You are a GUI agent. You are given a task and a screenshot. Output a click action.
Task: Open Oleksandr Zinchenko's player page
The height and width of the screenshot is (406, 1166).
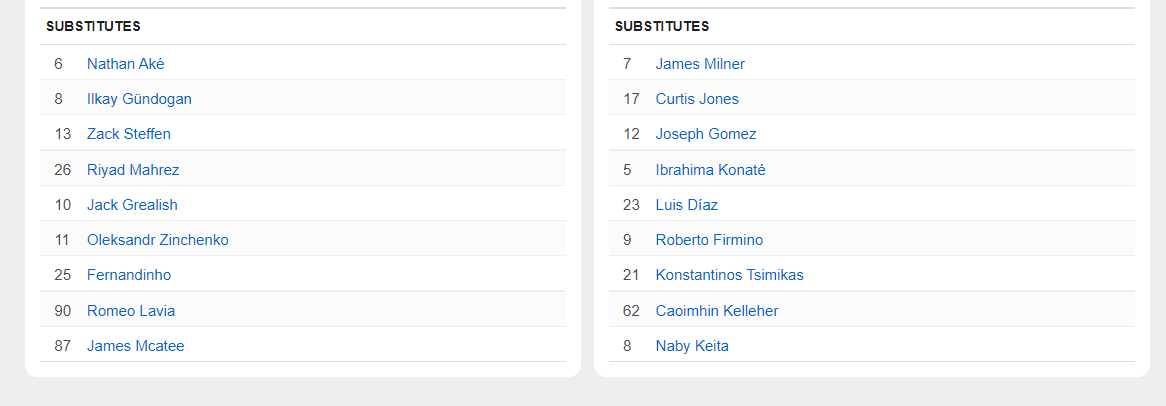tap(157, 240)
